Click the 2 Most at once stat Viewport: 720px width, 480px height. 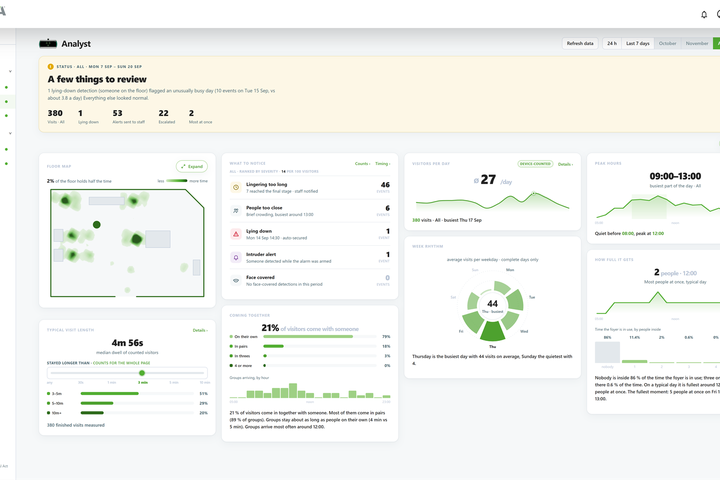click(x=200, y=116)
